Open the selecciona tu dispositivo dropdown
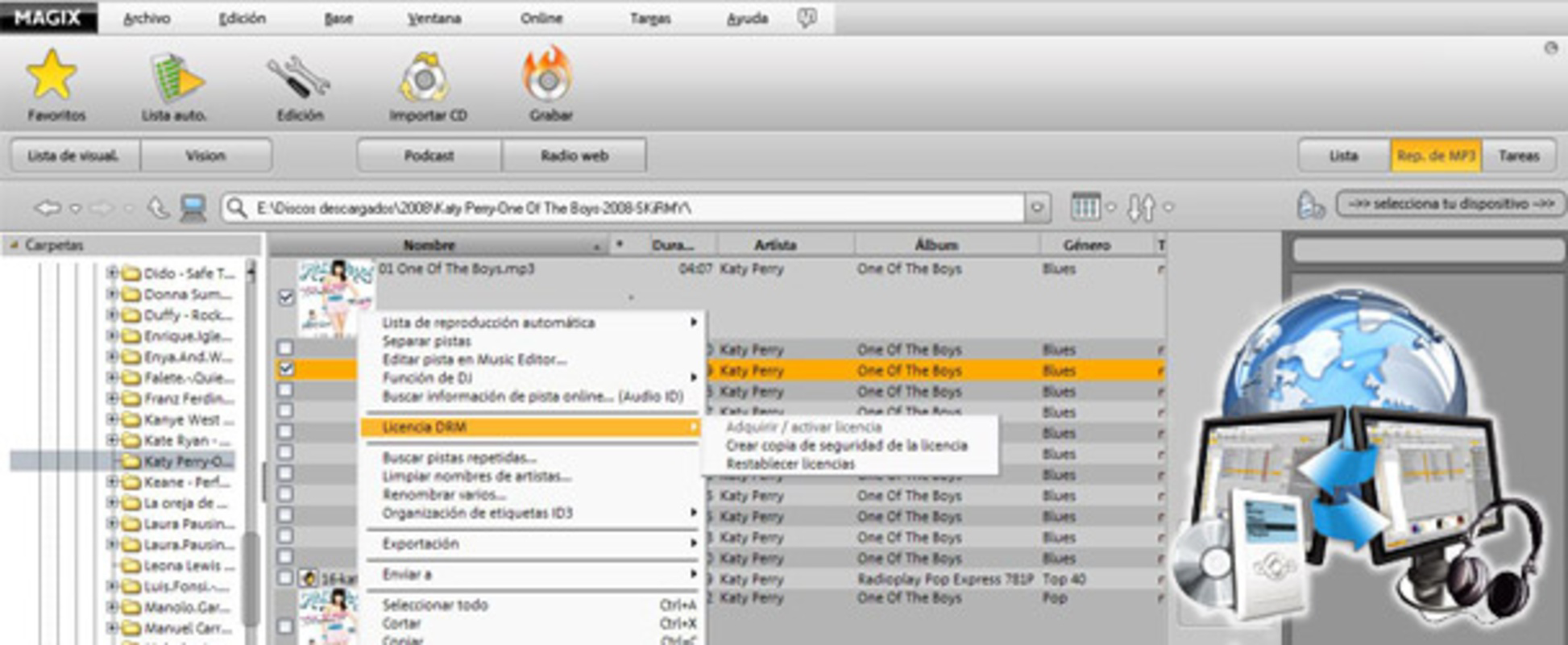Viewport: 1568px width, 645px height. pyautogui.click(x=1450, y=204)
